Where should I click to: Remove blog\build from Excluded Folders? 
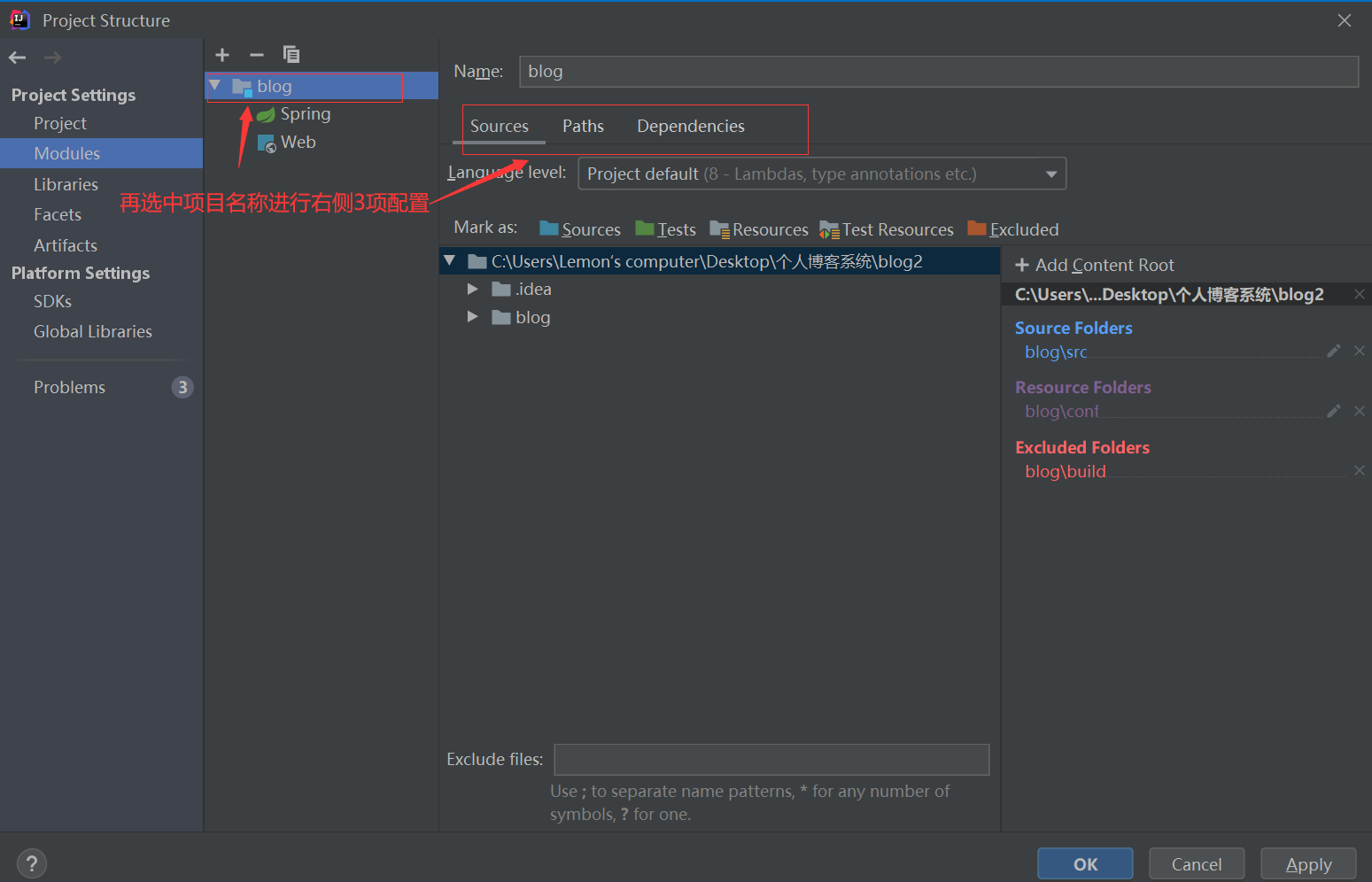point(1360,470)
